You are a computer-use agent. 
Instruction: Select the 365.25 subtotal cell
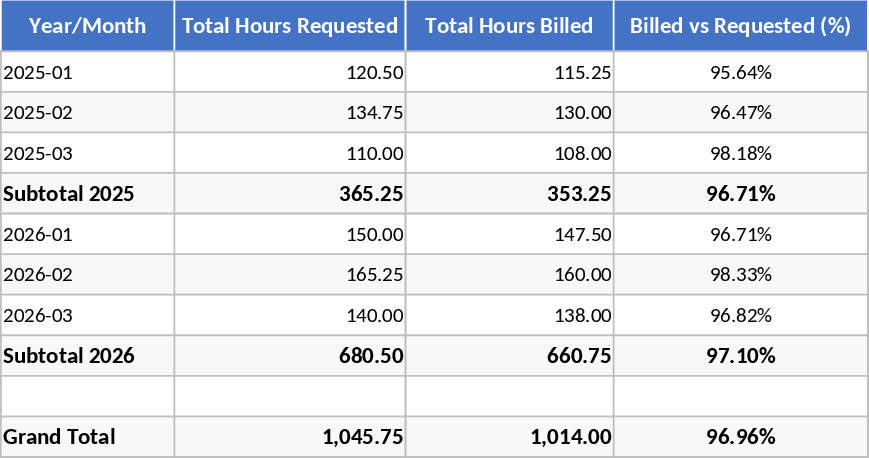point(369,194)
